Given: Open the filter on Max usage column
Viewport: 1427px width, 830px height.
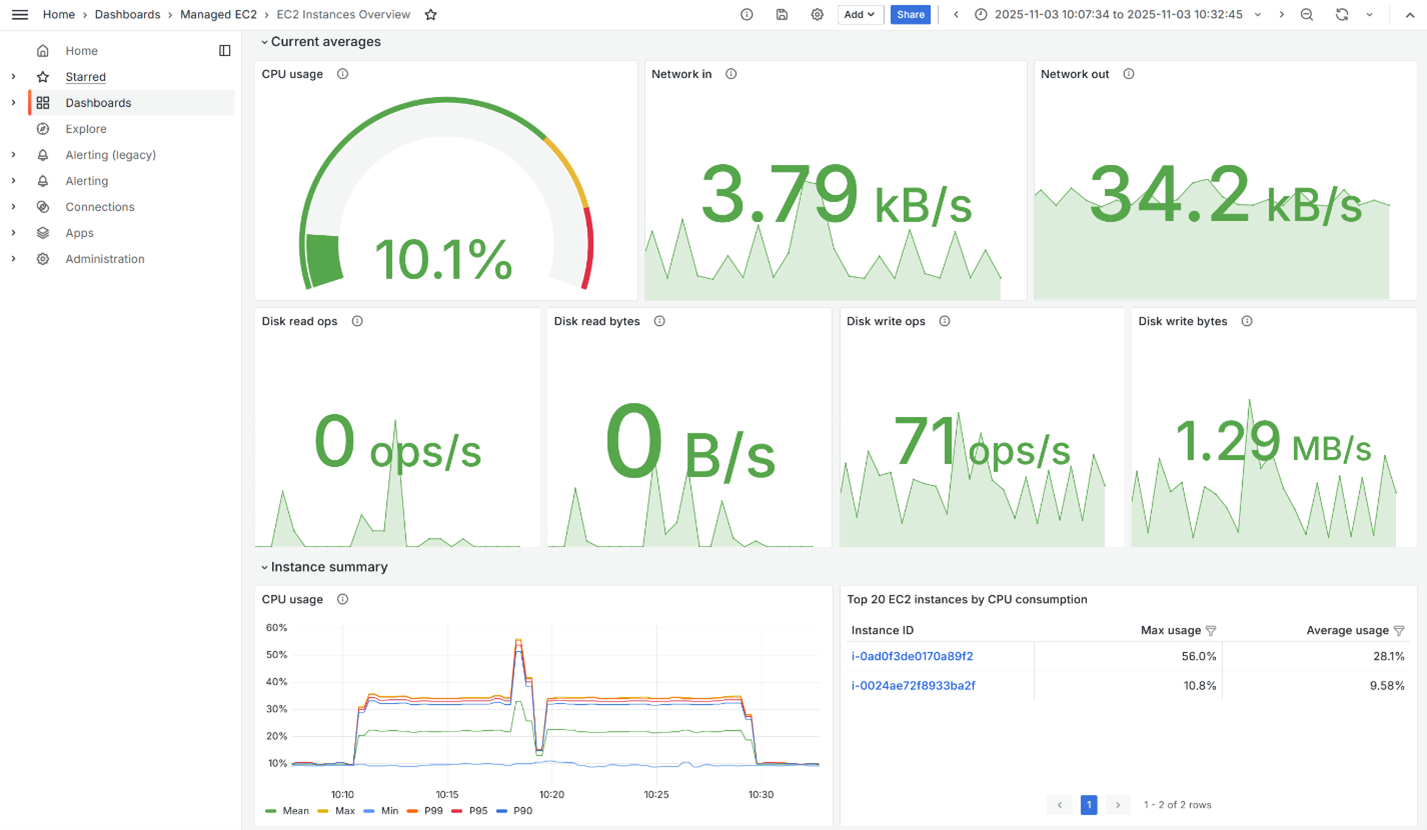Looking at the screenshot, I should coord(1210,630).
